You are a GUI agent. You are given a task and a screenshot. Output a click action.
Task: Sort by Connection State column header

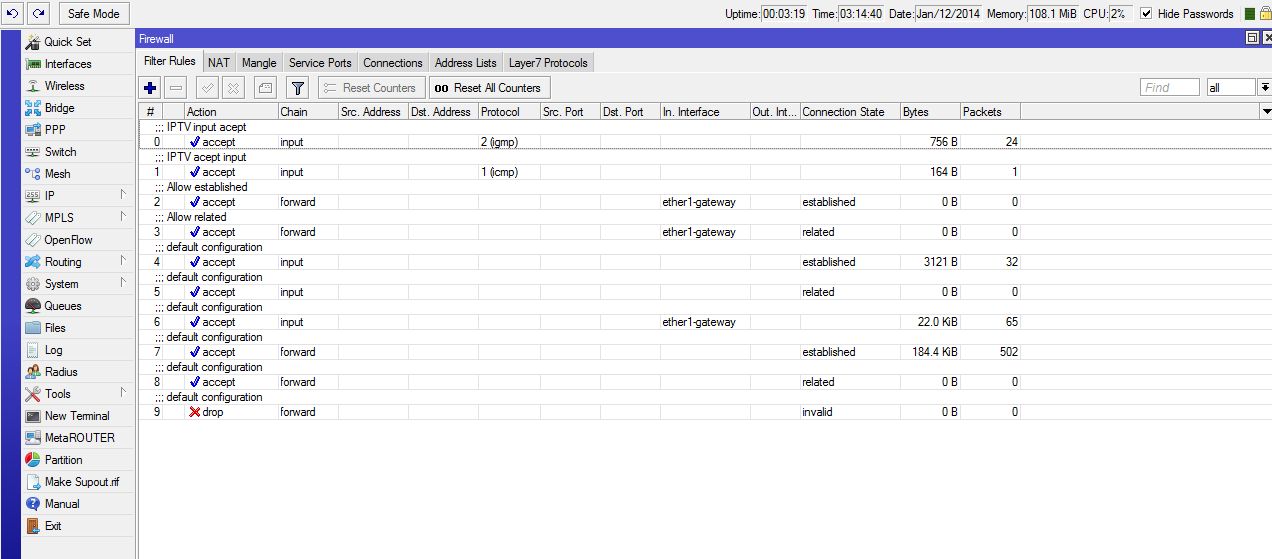coord(850,112)
